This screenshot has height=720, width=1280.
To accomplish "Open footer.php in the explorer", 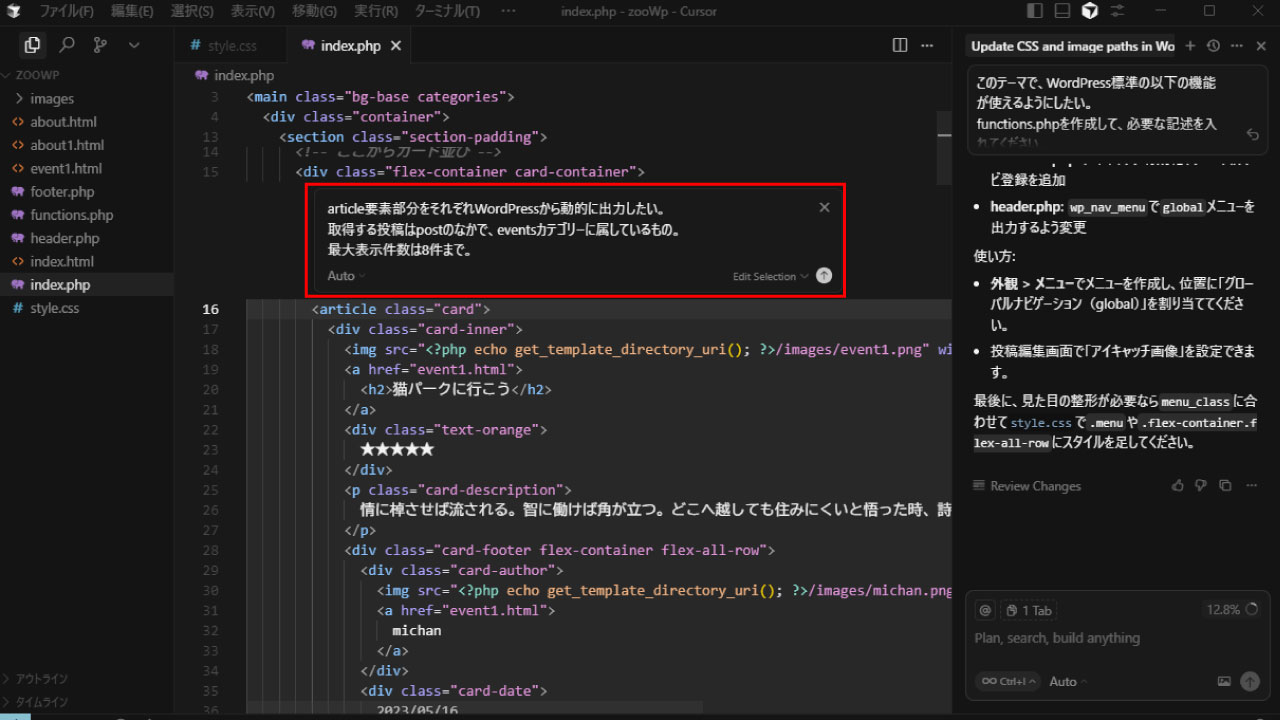I will [87, 191].
